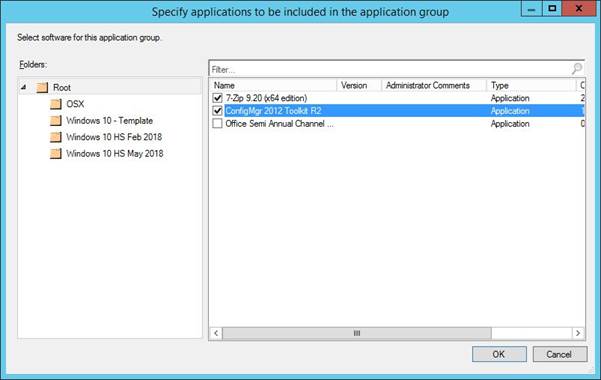Click the magnifier search icon in Filter box
The image size is (601, 380).
point(577,69)
